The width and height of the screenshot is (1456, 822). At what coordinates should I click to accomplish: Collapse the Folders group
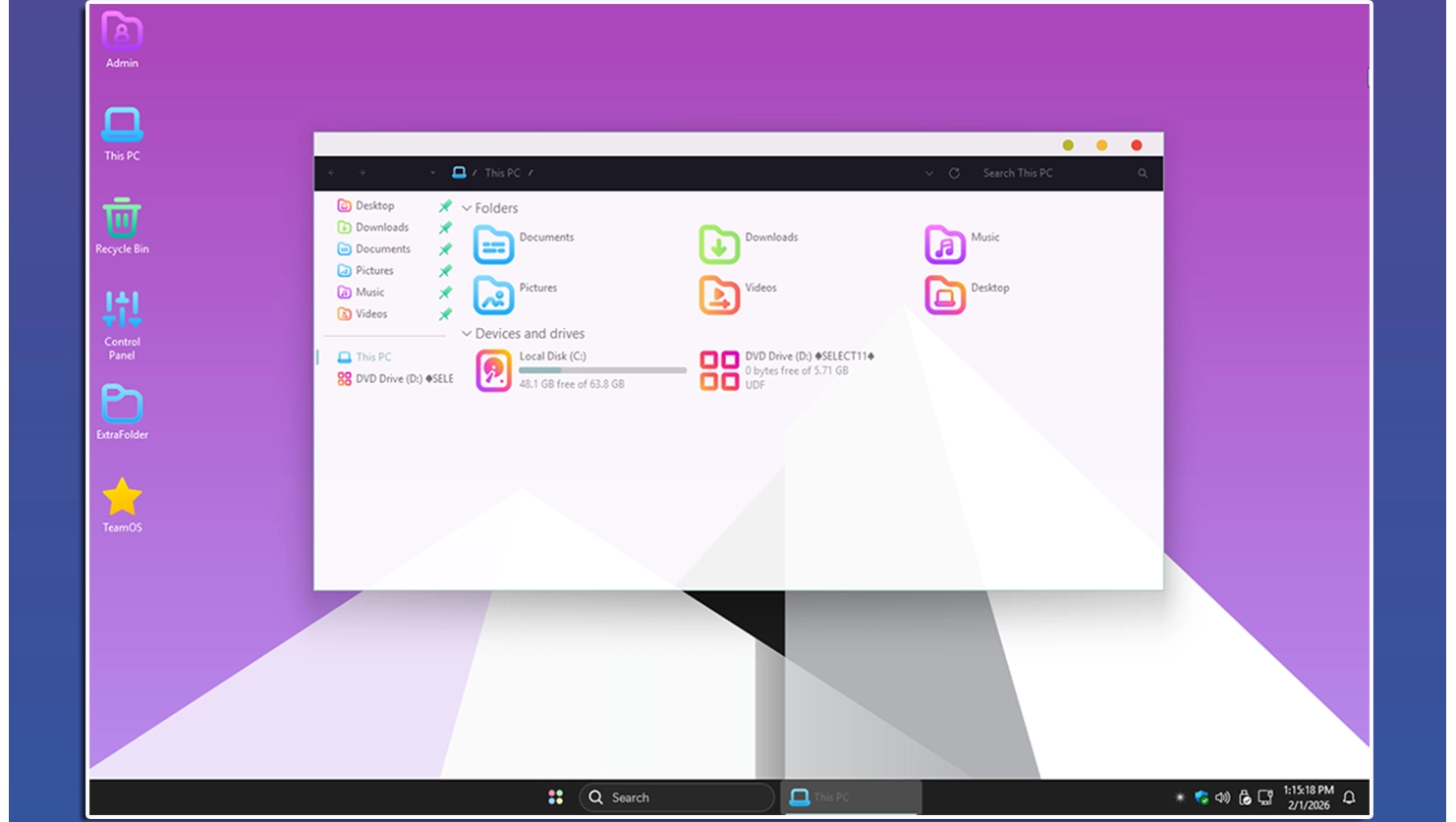click(467, 208)
